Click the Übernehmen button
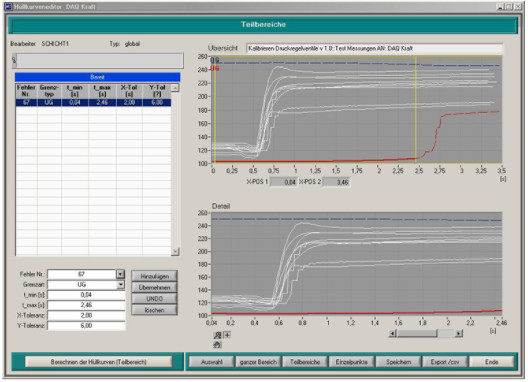Screen dimensions: 528x382 (x=154, y=288)
